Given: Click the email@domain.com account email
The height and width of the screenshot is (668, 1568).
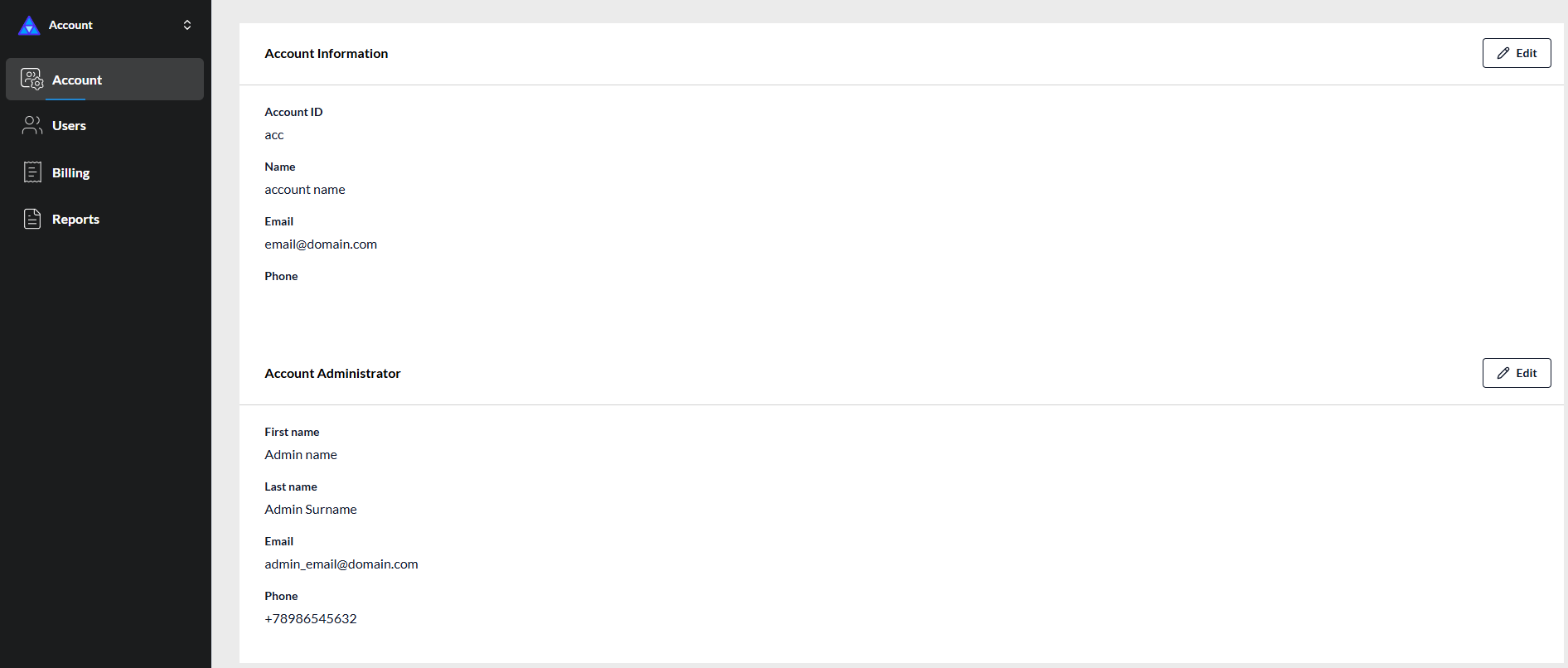Looking at the screenshot, I should (x=321, y=244).
